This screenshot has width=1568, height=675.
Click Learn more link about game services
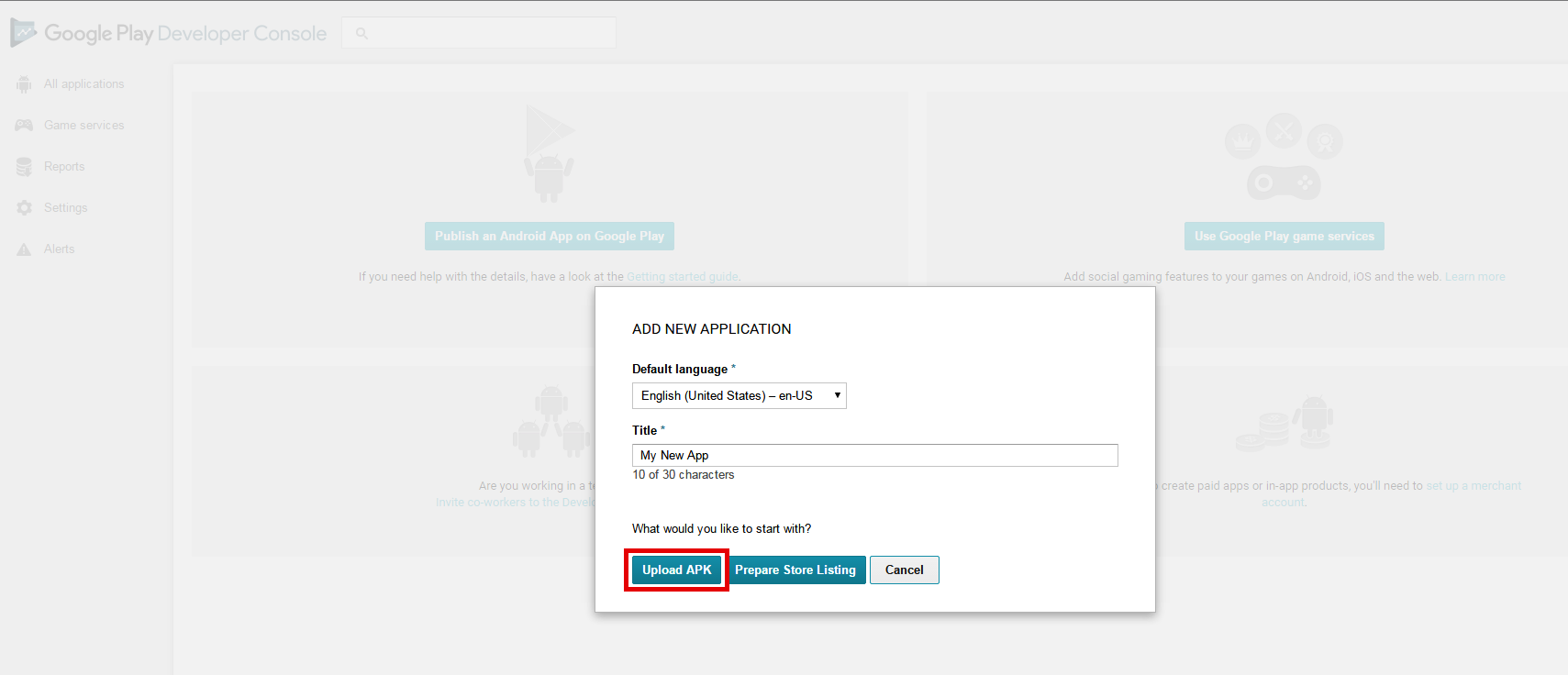pyautogui.click(x=1475, y=276)
